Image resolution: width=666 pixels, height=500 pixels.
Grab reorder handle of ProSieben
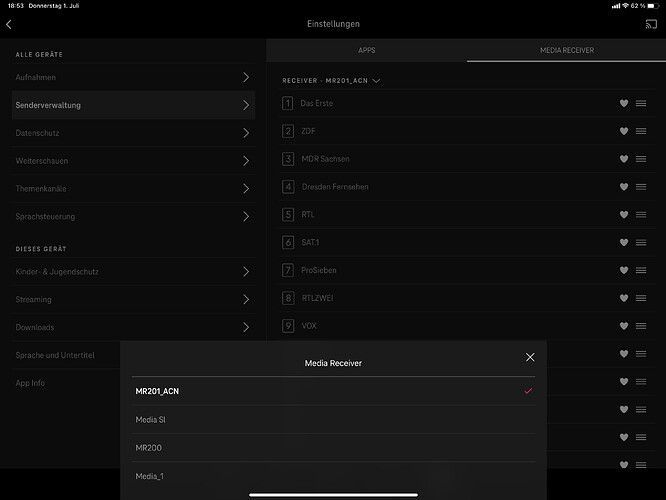point(641,270)
